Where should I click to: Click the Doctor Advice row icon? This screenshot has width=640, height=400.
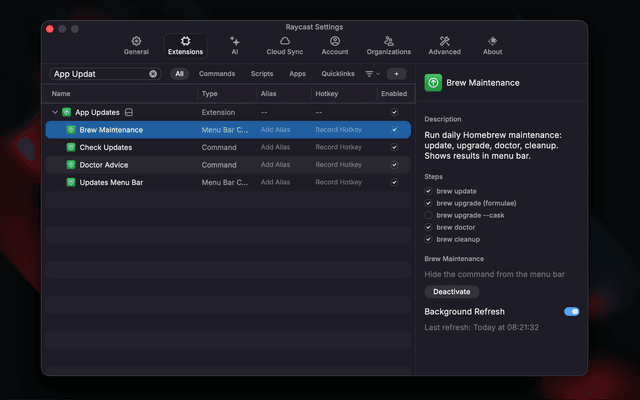pos(71,165)
